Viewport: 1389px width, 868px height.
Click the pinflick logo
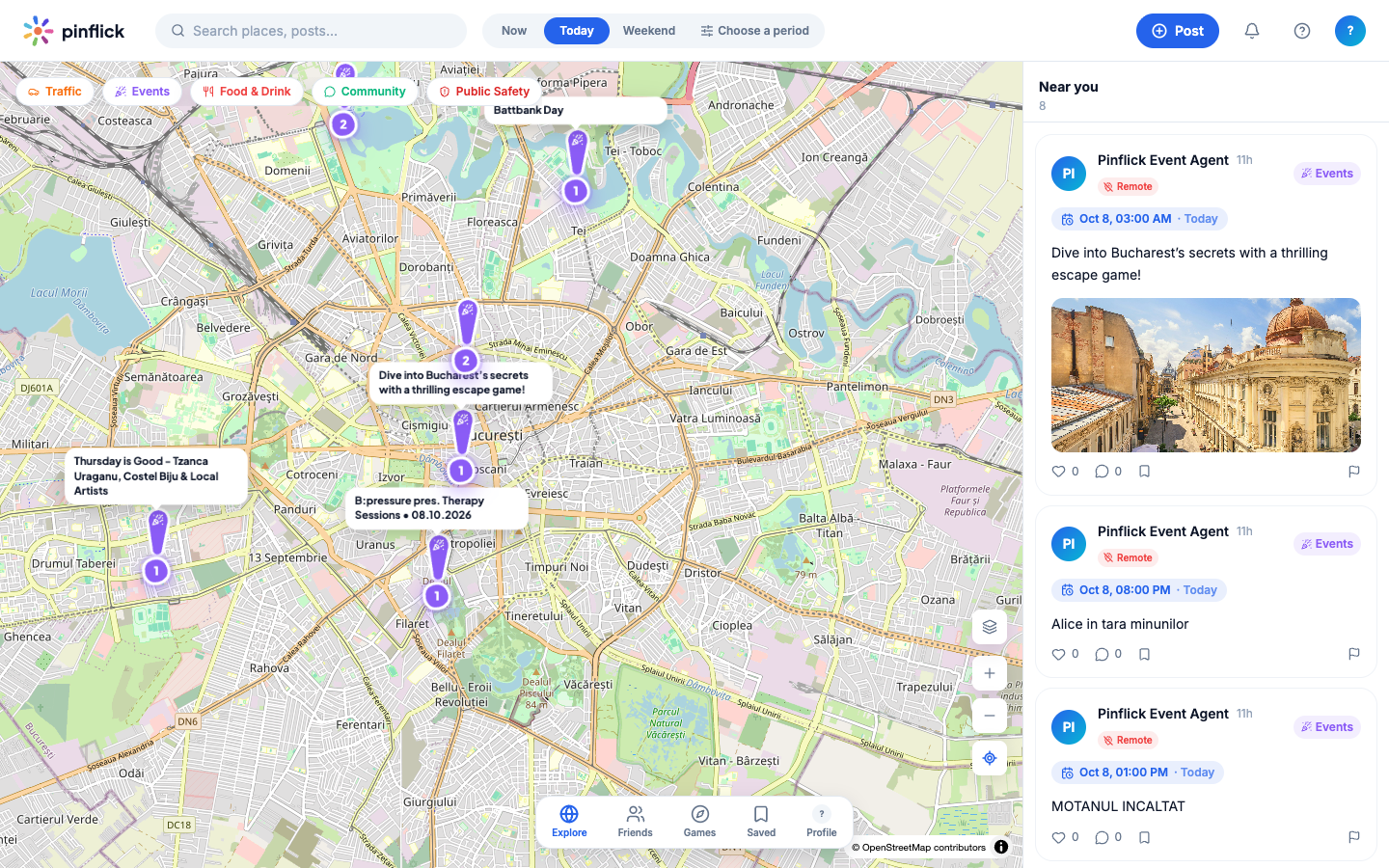74,31
